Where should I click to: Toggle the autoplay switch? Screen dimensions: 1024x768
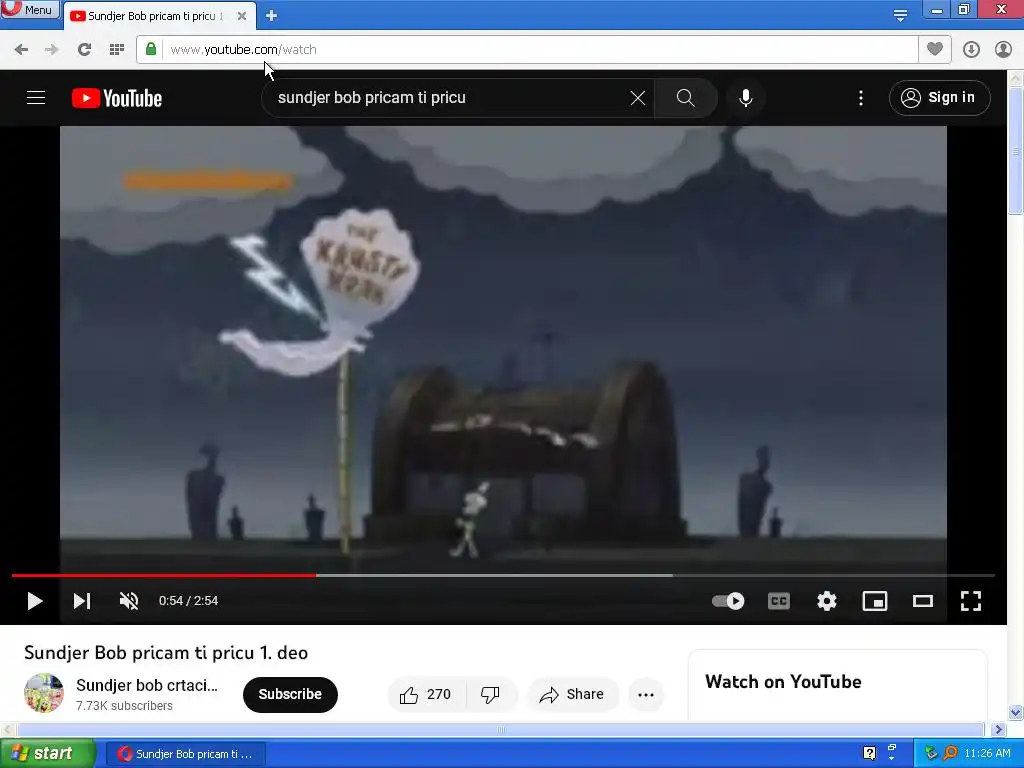728,601
